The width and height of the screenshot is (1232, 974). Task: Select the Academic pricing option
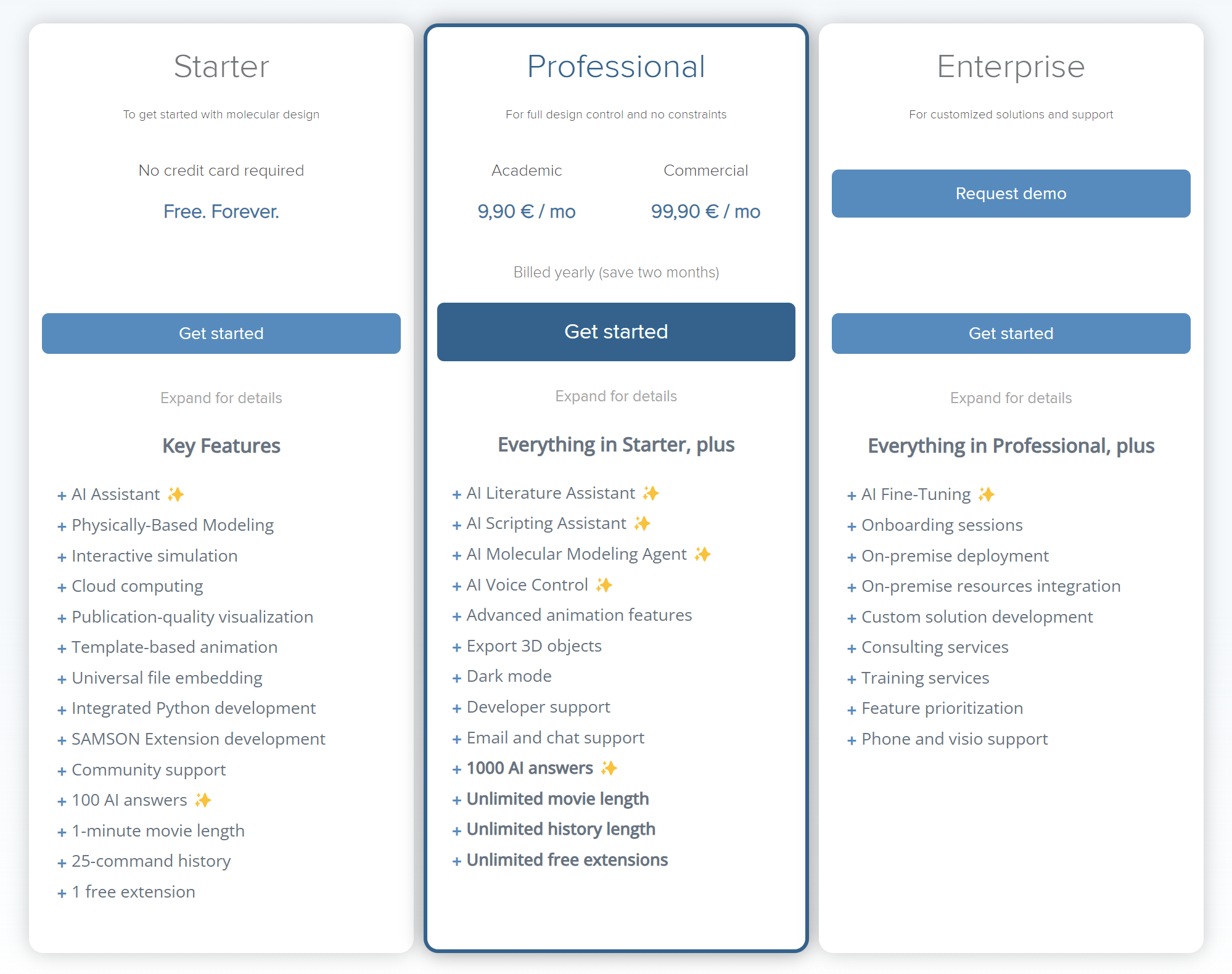pos(527,171)
